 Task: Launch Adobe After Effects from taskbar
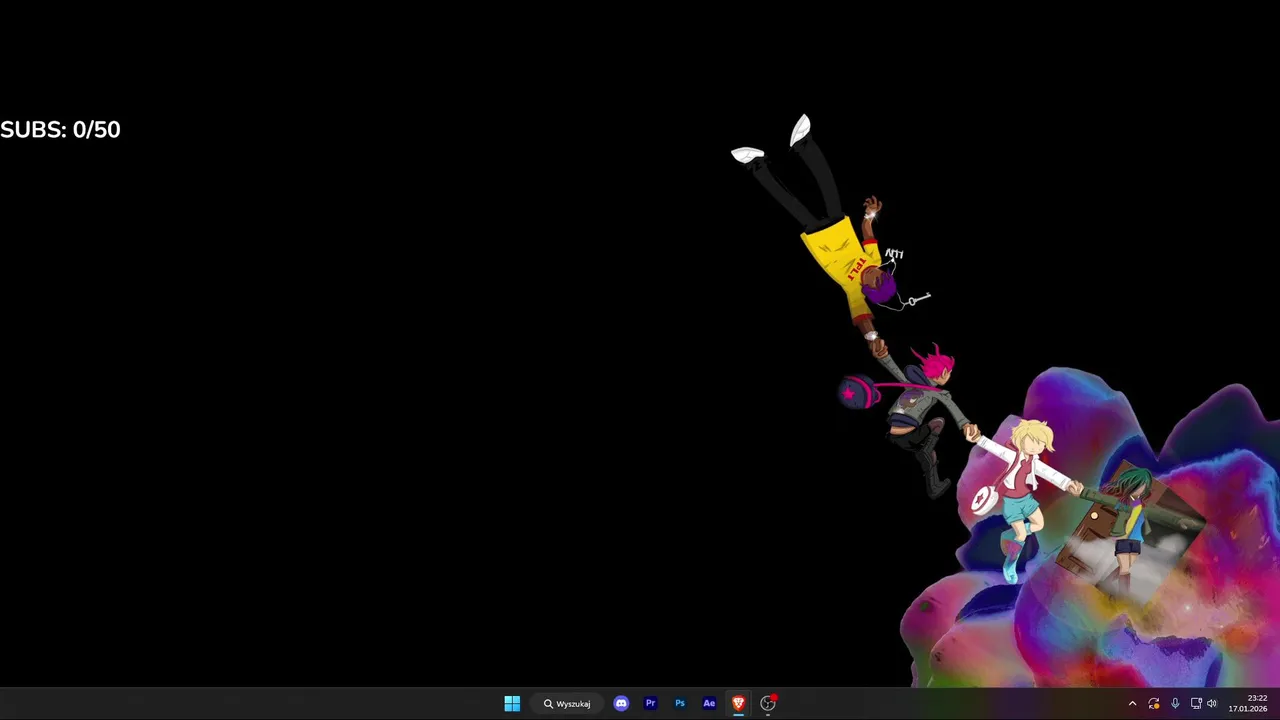point(709,704)
